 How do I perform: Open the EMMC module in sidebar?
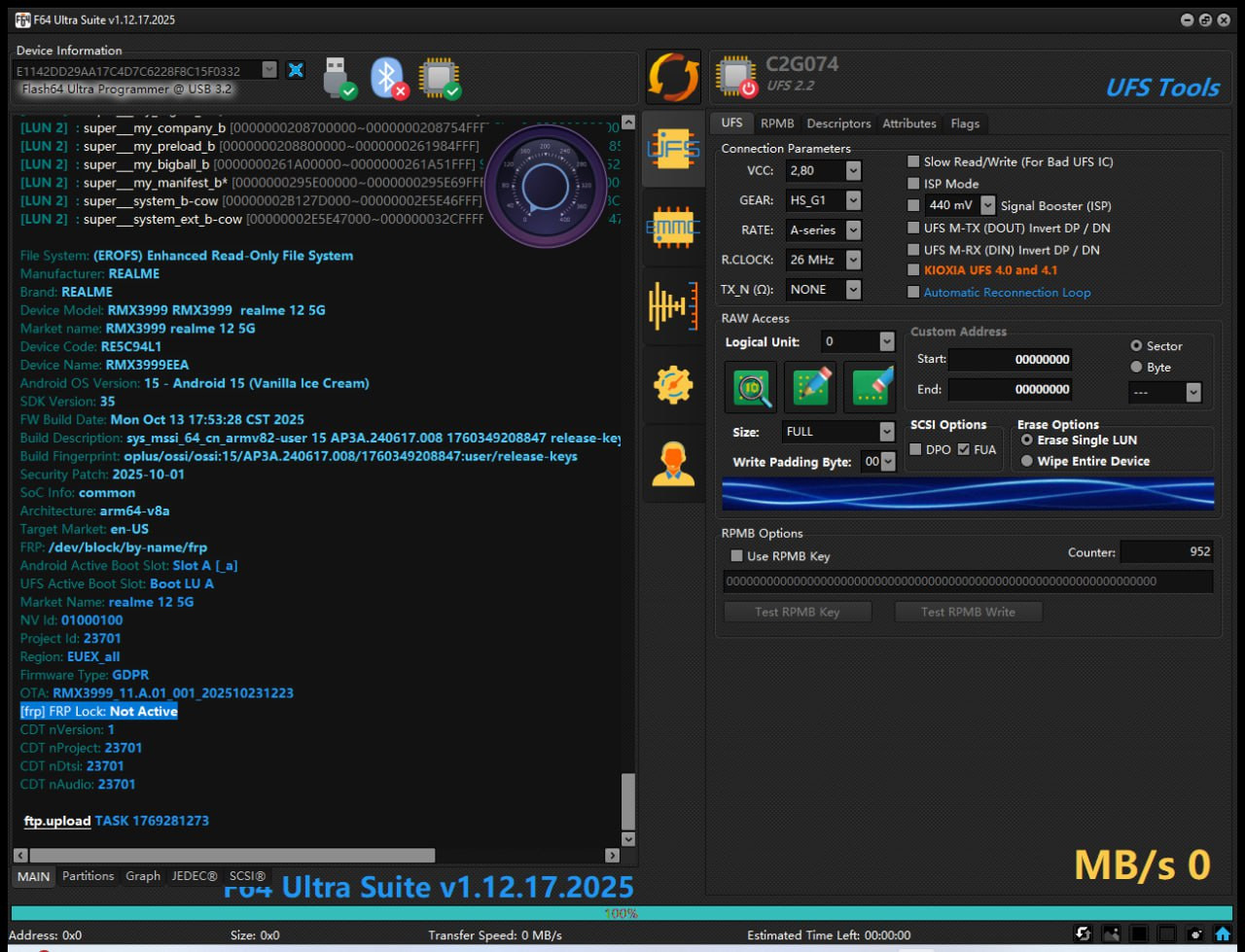coord(673,228)
